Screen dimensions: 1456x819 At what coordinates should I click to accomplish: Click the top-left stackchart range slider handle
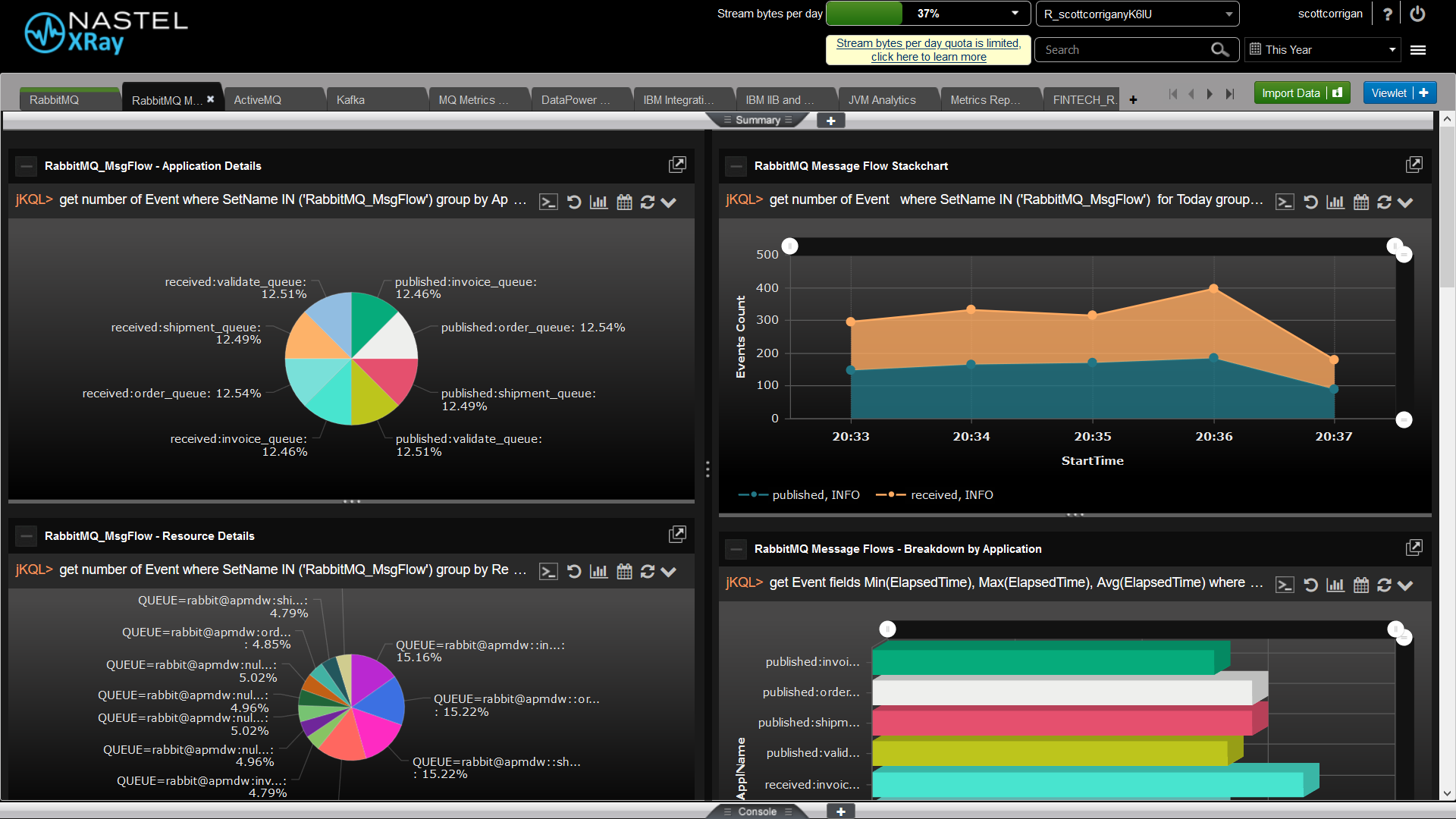click(x=789, y=246)
